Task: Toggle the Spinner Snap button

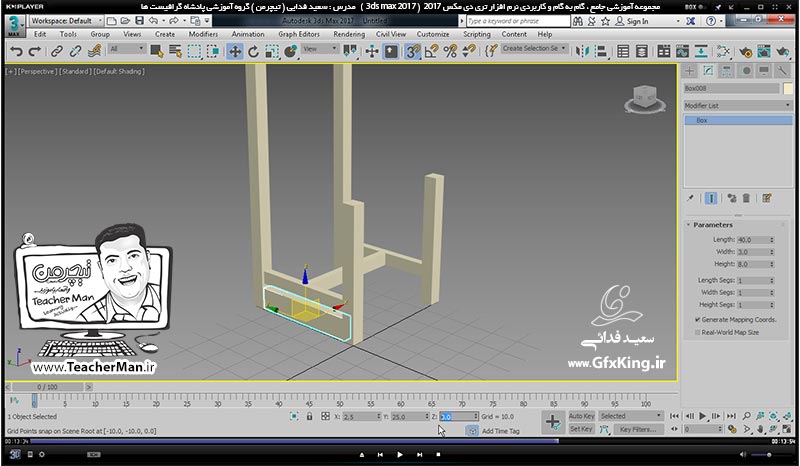Action: coord(469,51)
